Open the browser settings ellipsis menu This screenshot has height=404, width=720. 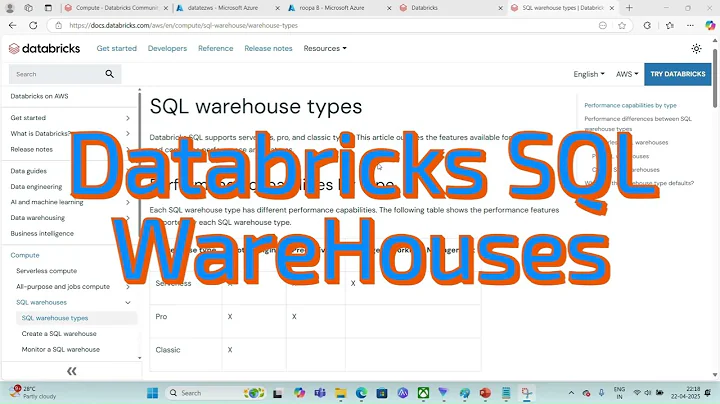pos(690,26)
